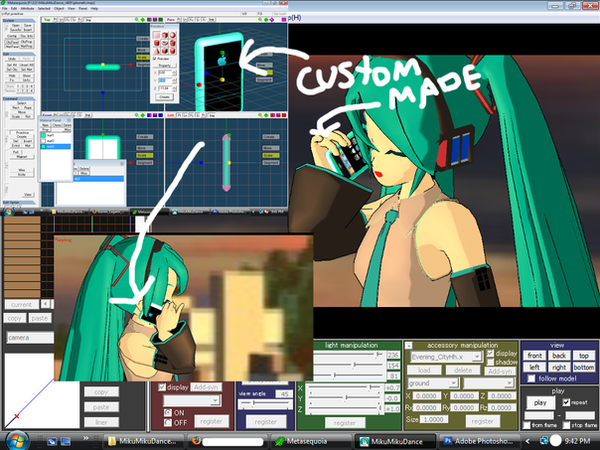Viewport: 600px width, 450px height.
Task: Click the camera text field
Action: pos(31,338)
